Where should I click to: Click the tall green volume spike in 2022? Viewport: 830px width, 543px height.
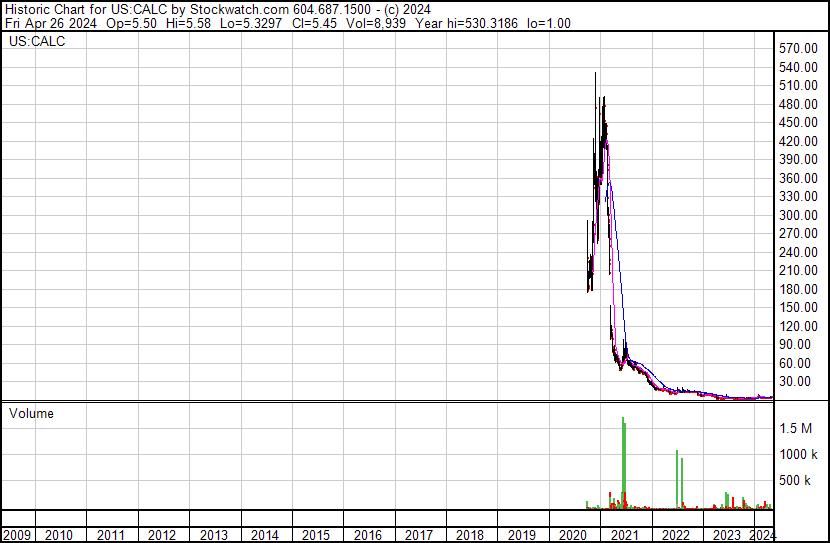[677, 480]
